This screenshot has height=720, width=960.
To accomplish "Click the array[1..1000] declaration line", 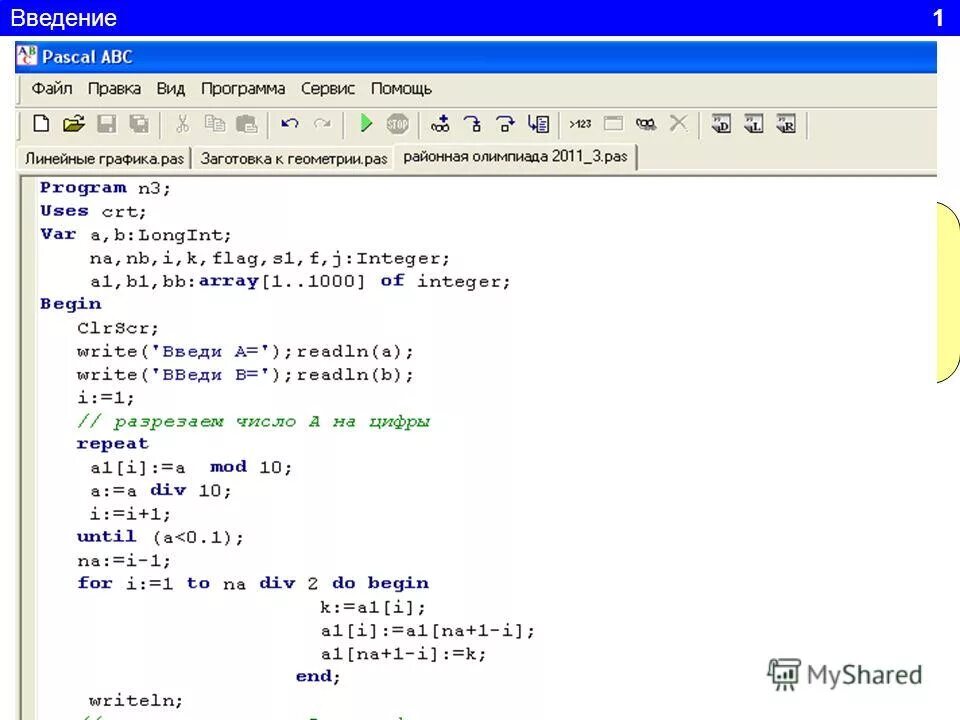I will [x=300, y=282].
